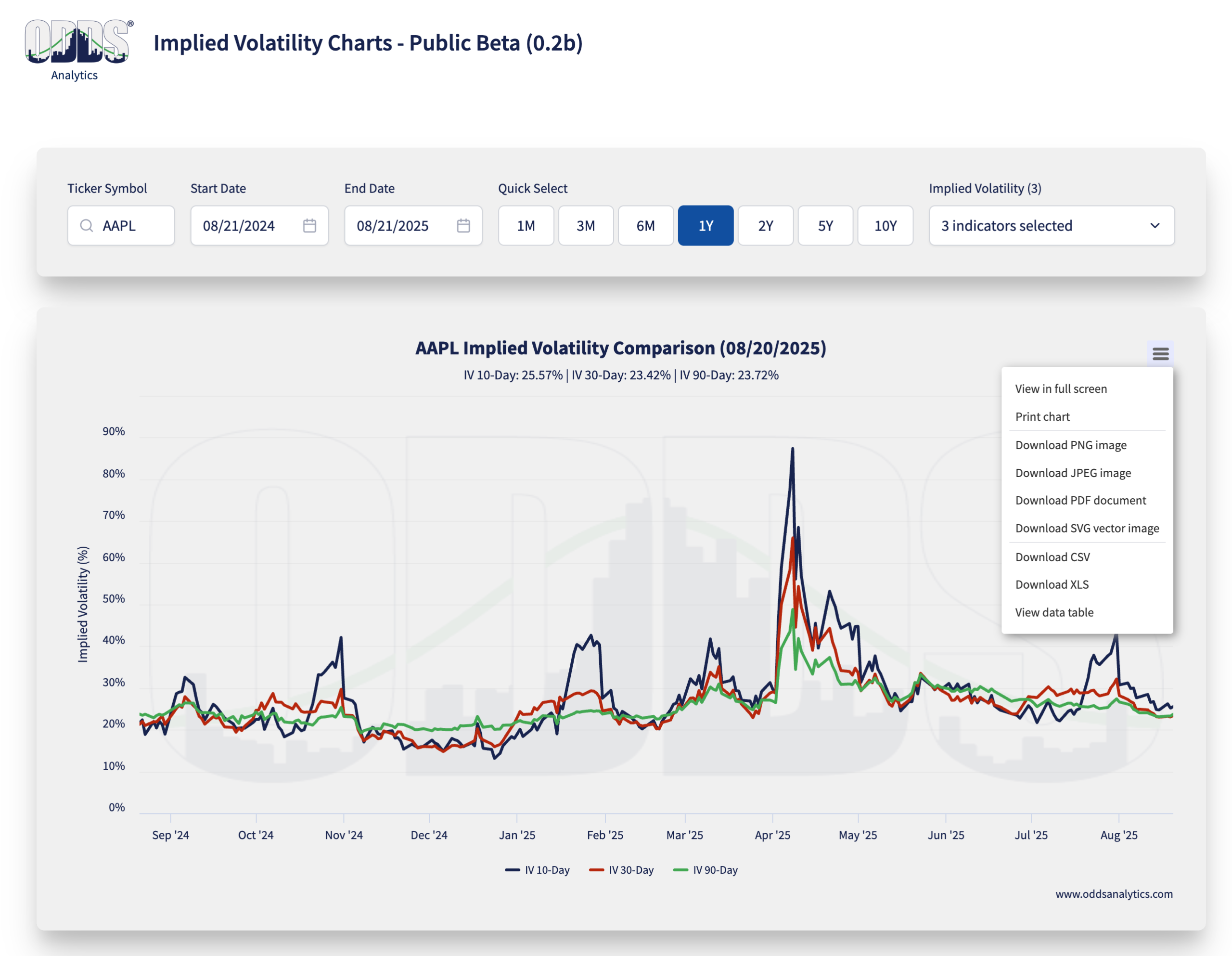Choose Download JPEG image
The height and width of the screenshot is (956, 1232).
1087,473
